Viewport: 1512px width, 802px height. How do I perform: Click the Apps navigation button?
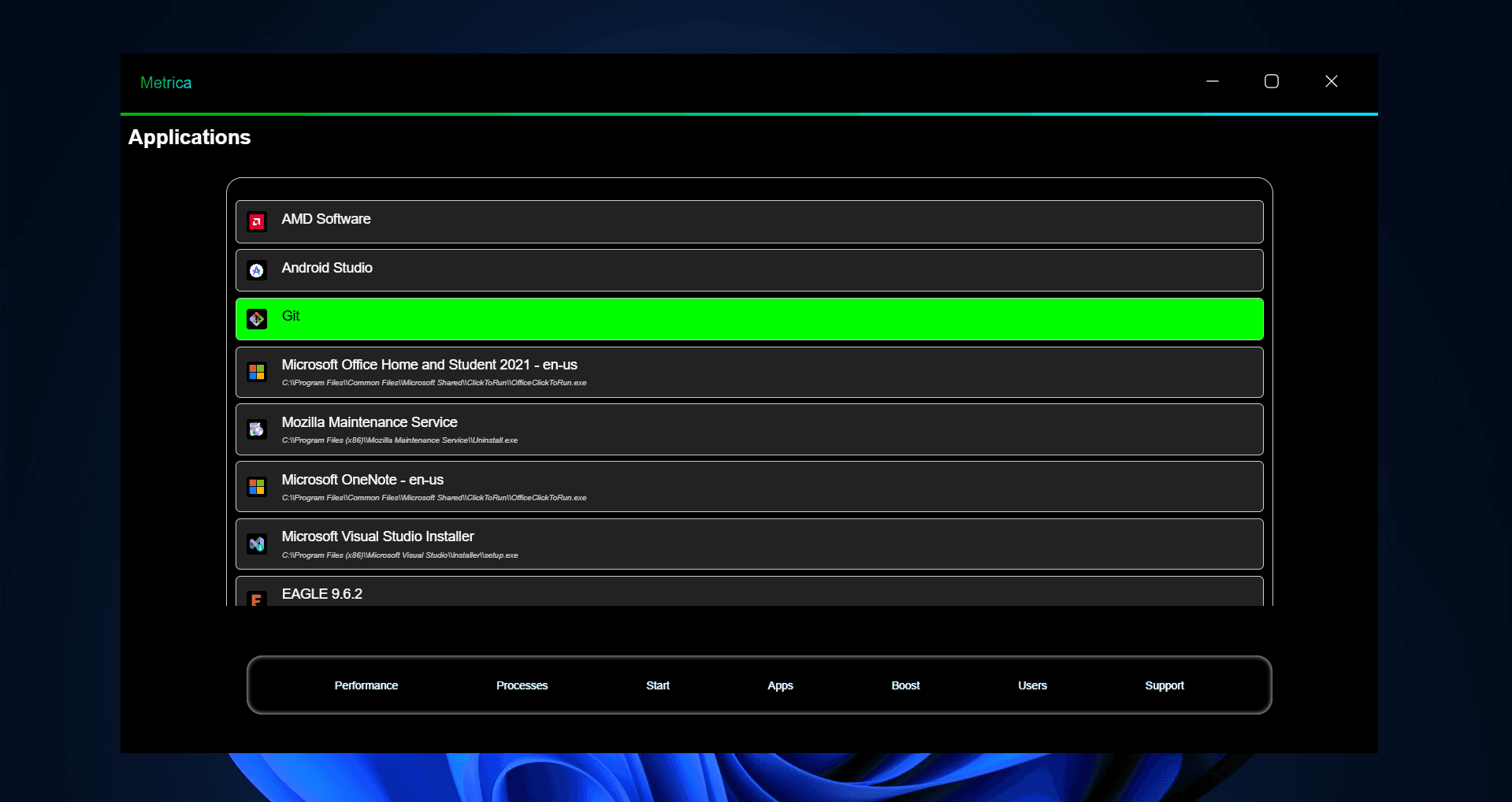(780, 685)
